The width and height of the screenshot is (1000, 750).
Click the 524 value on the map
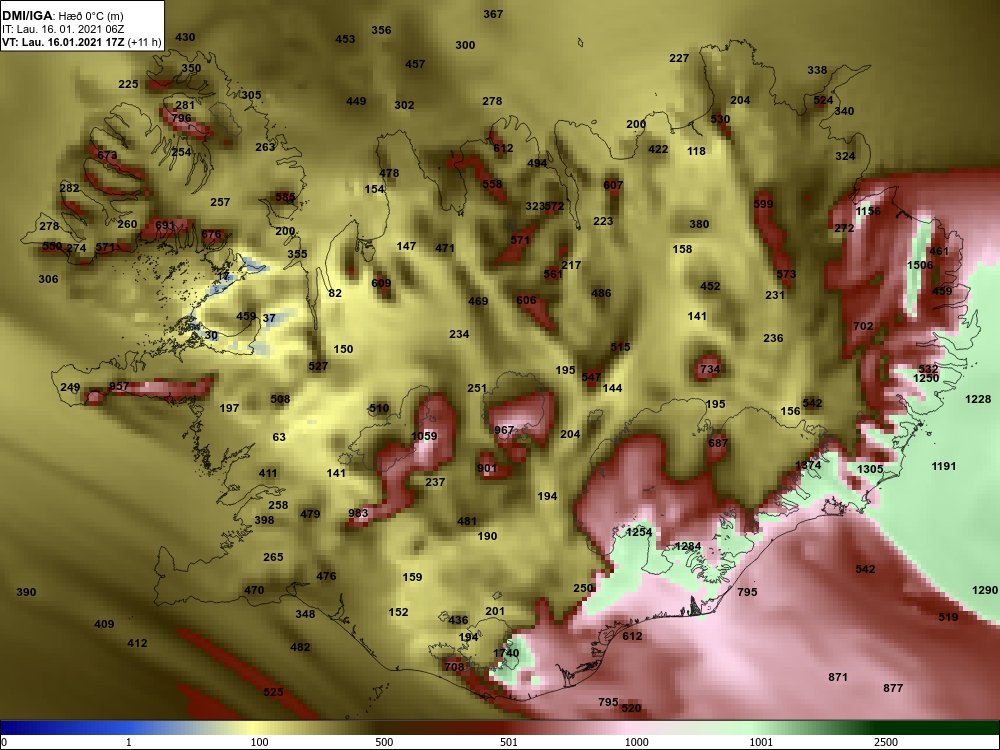tap(823, 100)
